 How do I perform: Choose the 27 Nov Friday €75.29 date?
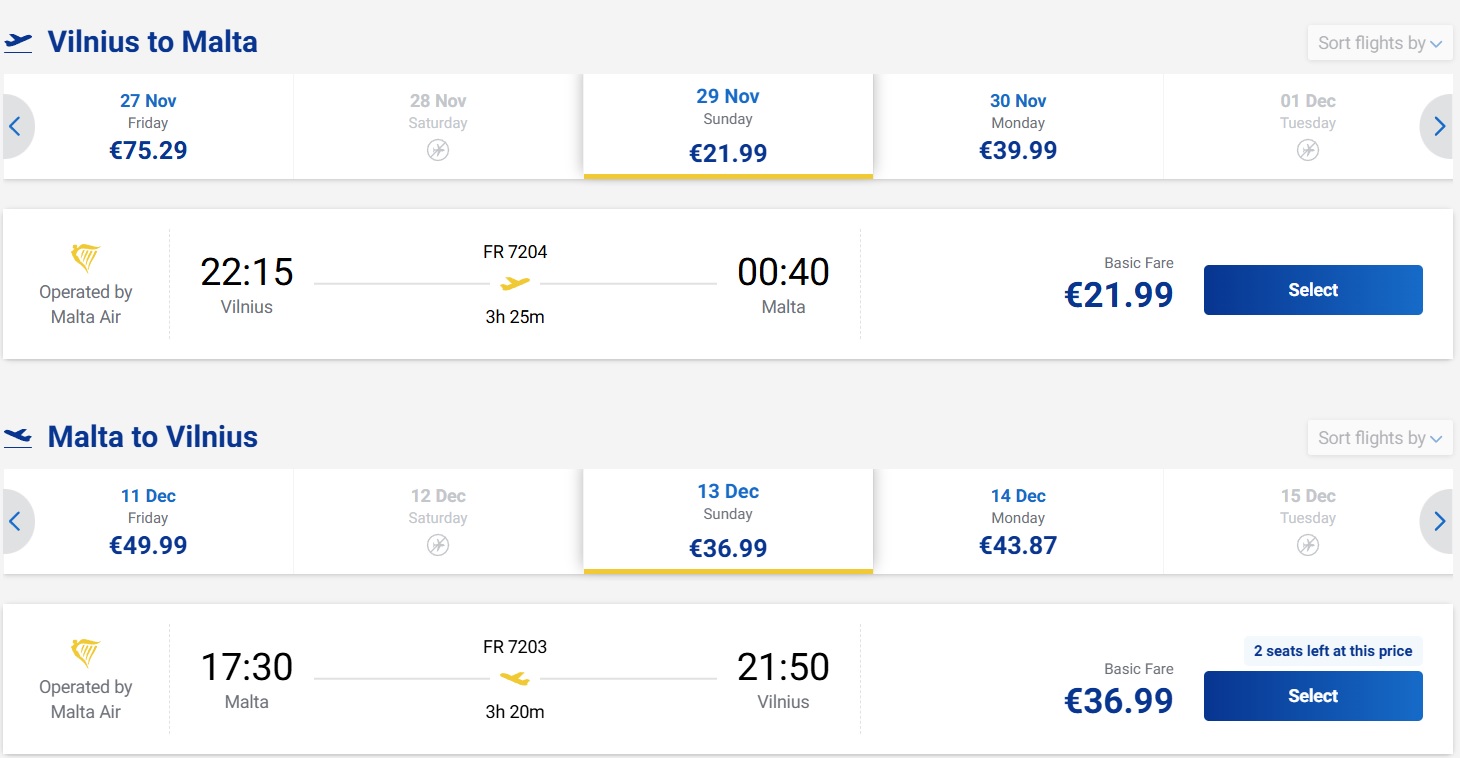click(x=148, y=126)
